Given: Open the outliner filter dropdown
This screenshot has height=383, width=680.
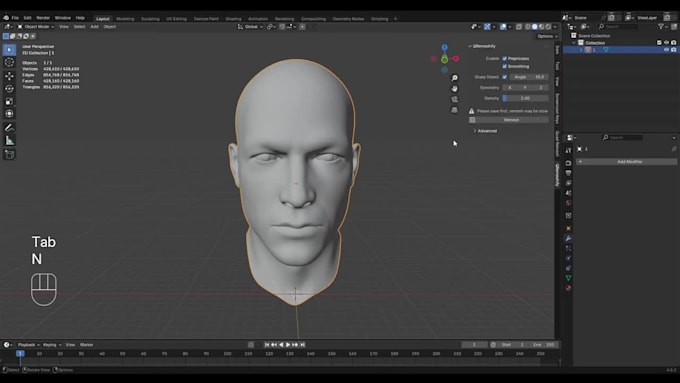Looking at the screenshot, I should tap(663, 26).
